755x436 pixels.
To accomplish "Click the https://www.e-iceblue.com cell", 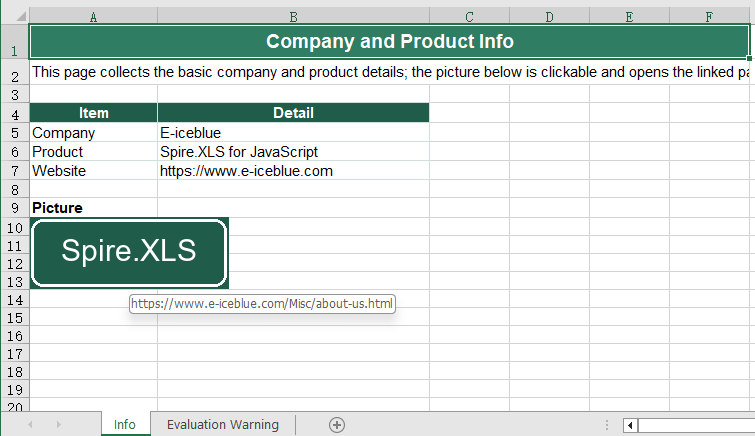I will [x=293, y=171].
